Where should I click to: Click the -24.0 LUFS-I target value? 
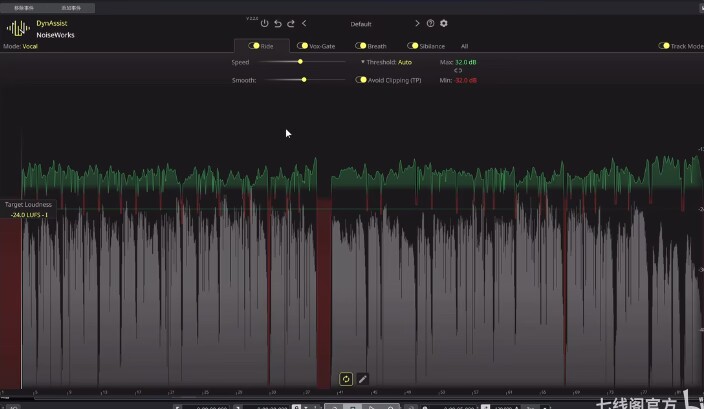pos(29,215)
